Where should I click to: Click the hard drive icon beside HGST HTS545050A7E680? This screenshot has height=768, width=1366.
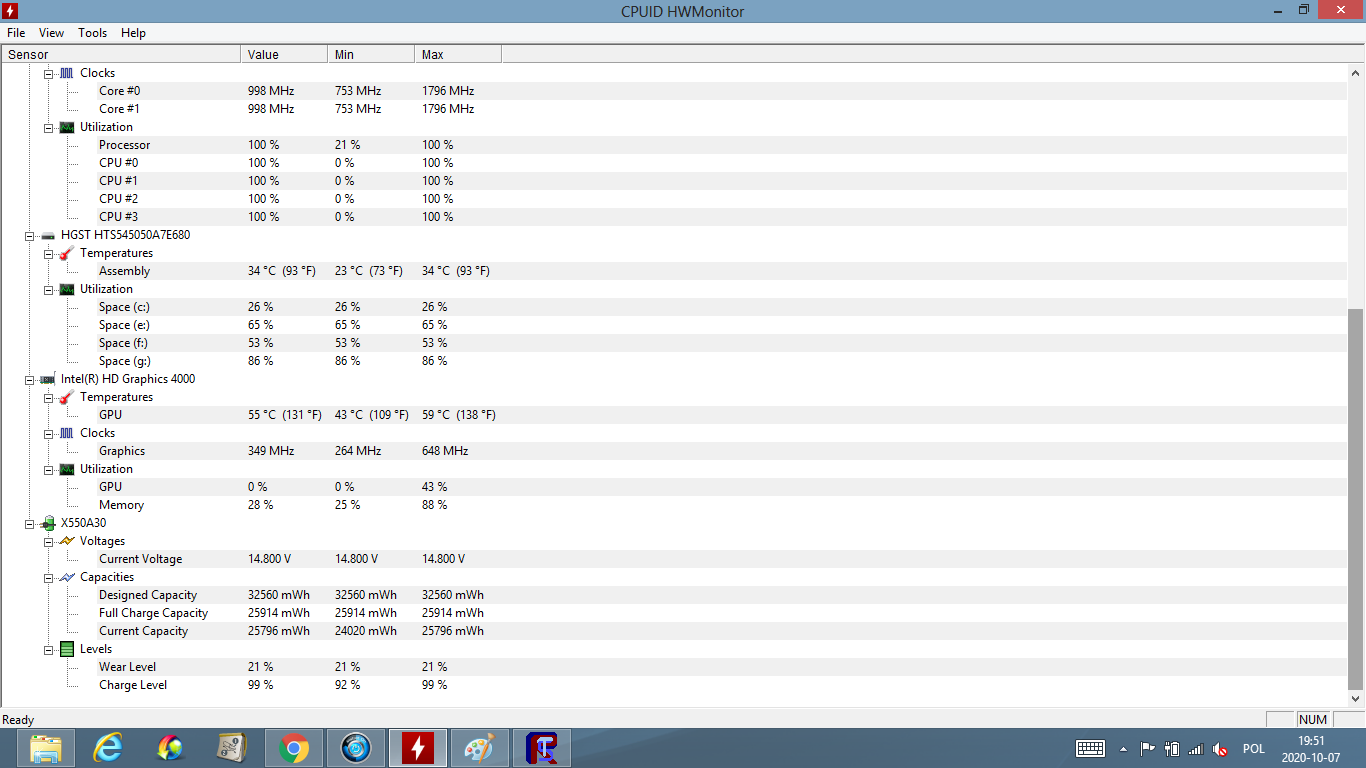point(47,235)
